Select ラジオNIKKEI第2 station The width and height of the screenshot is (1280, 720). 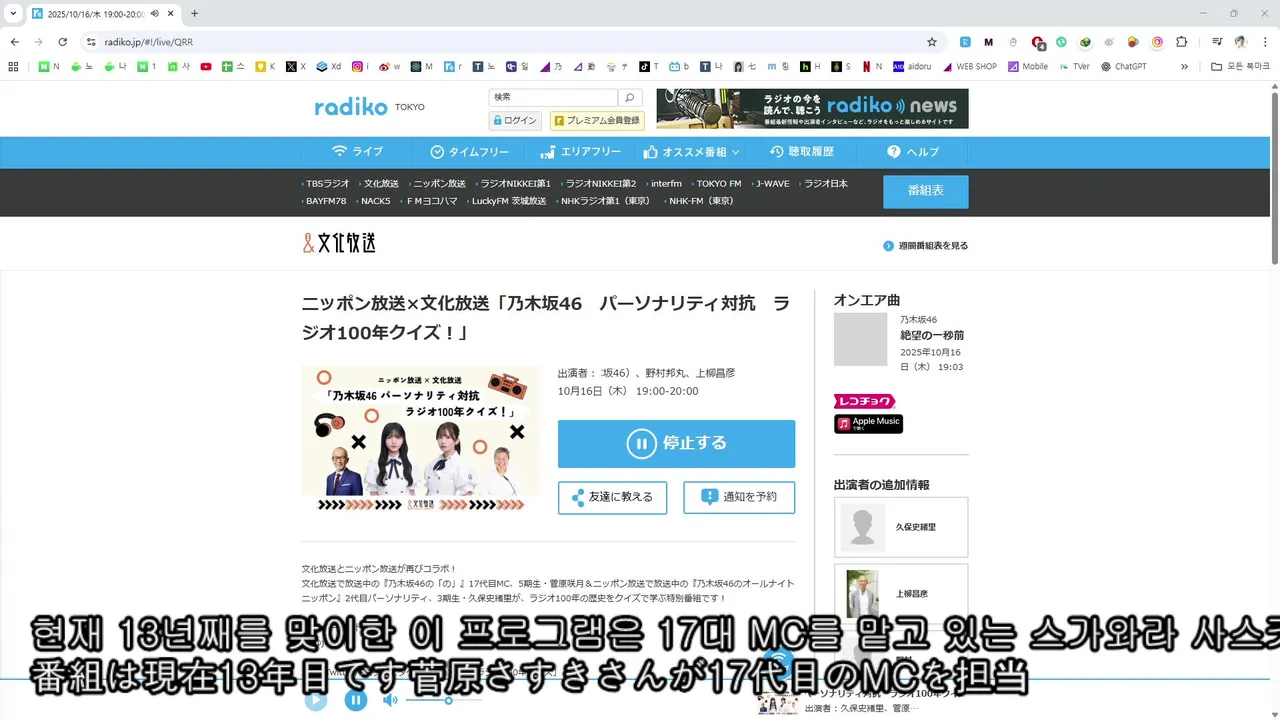point(599,184)
